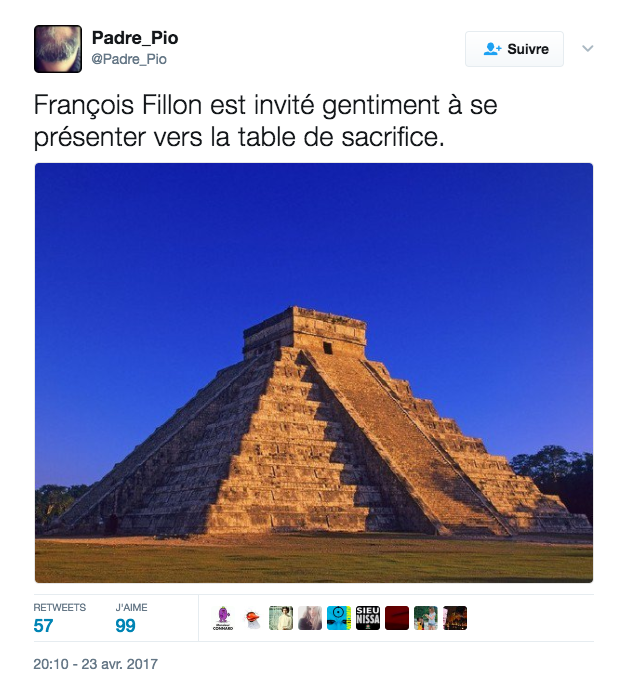Open the purple Monsieur Connard avatar
The image size is (631, 684).
point(223,618)
